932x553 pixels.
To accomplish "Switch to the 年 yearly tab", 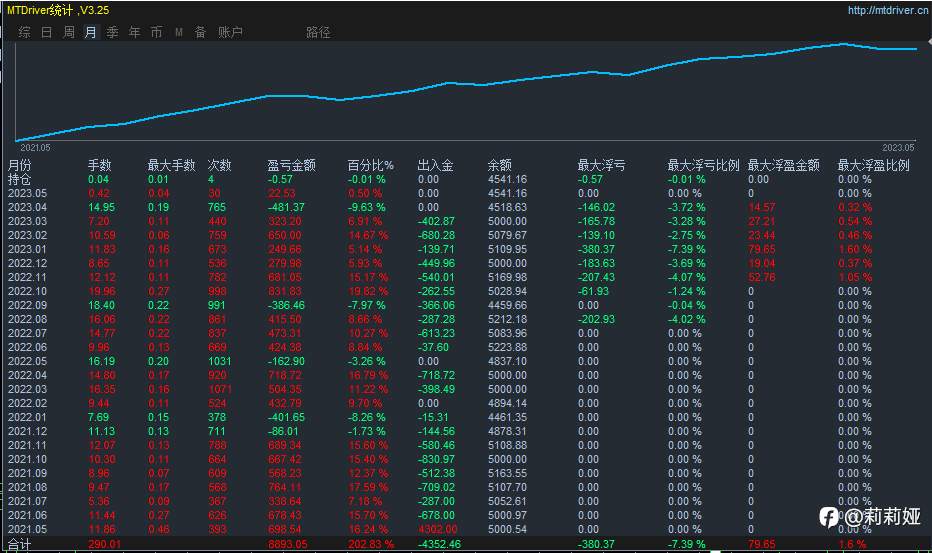I will 134,32.
